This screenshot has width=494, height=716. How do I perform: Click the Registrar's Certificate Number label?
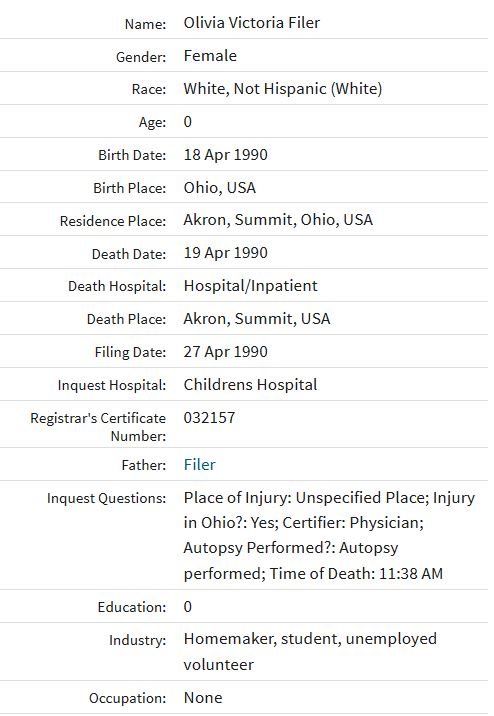[x=98, y=426]
